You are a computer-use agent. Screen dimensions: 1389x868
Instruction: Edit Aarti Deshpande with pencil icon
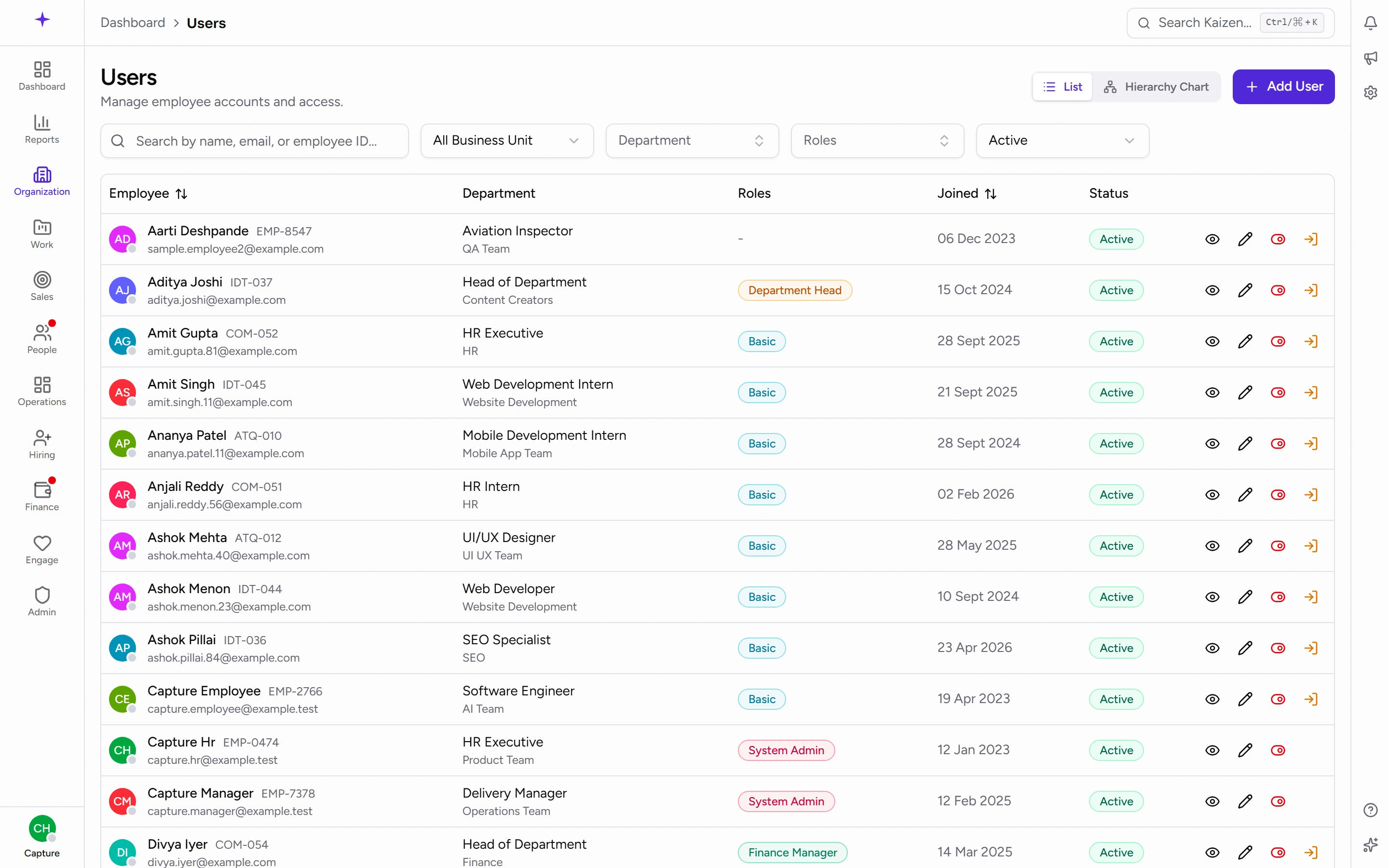click(x=1245, y=239)
